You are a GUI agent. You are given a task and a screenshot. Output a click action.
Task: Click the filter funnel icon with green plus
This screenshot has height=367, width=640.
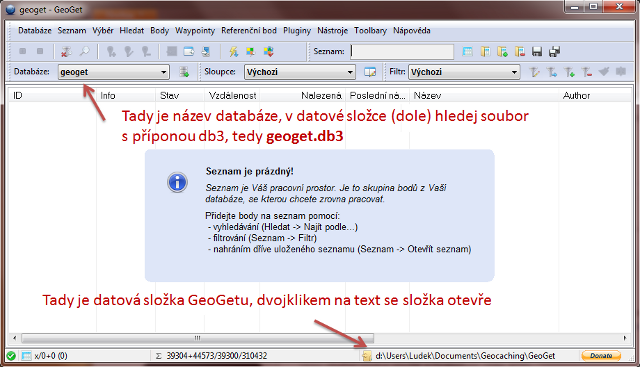(569, 72)
